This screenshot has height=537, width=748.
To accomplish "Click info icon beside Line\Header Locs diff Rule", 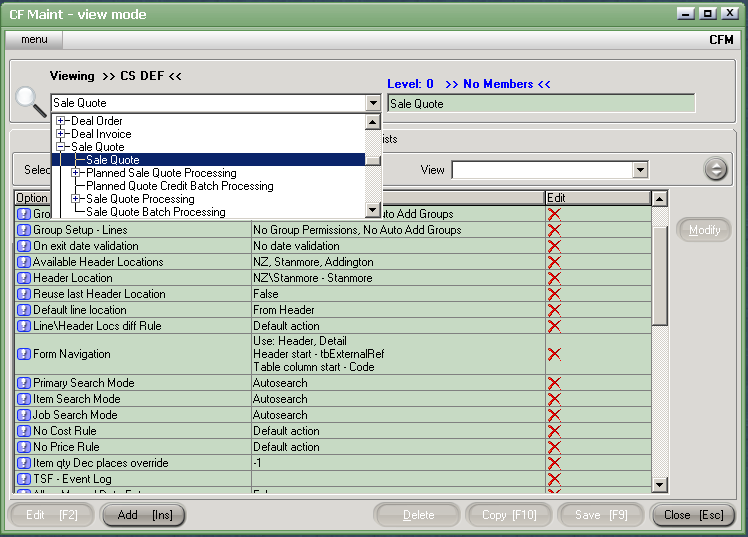I will point(23,326).
